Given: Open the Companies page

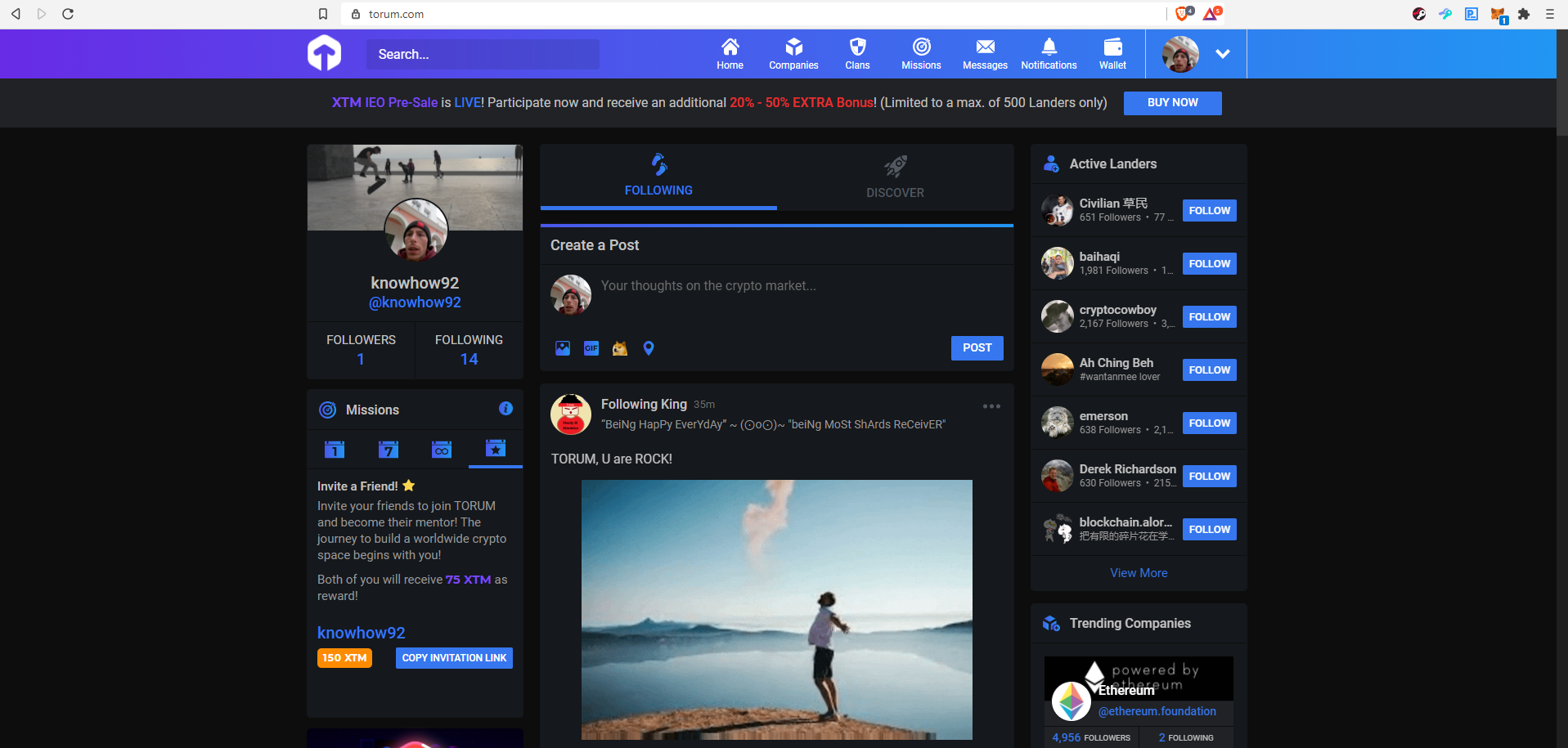Looking at the screenshot, I should click(793, 54).
